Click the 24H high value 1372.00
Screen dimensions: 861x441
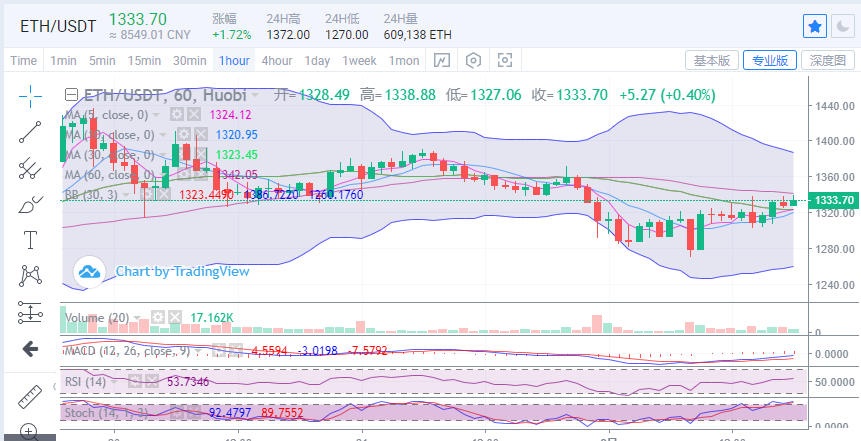288,35
